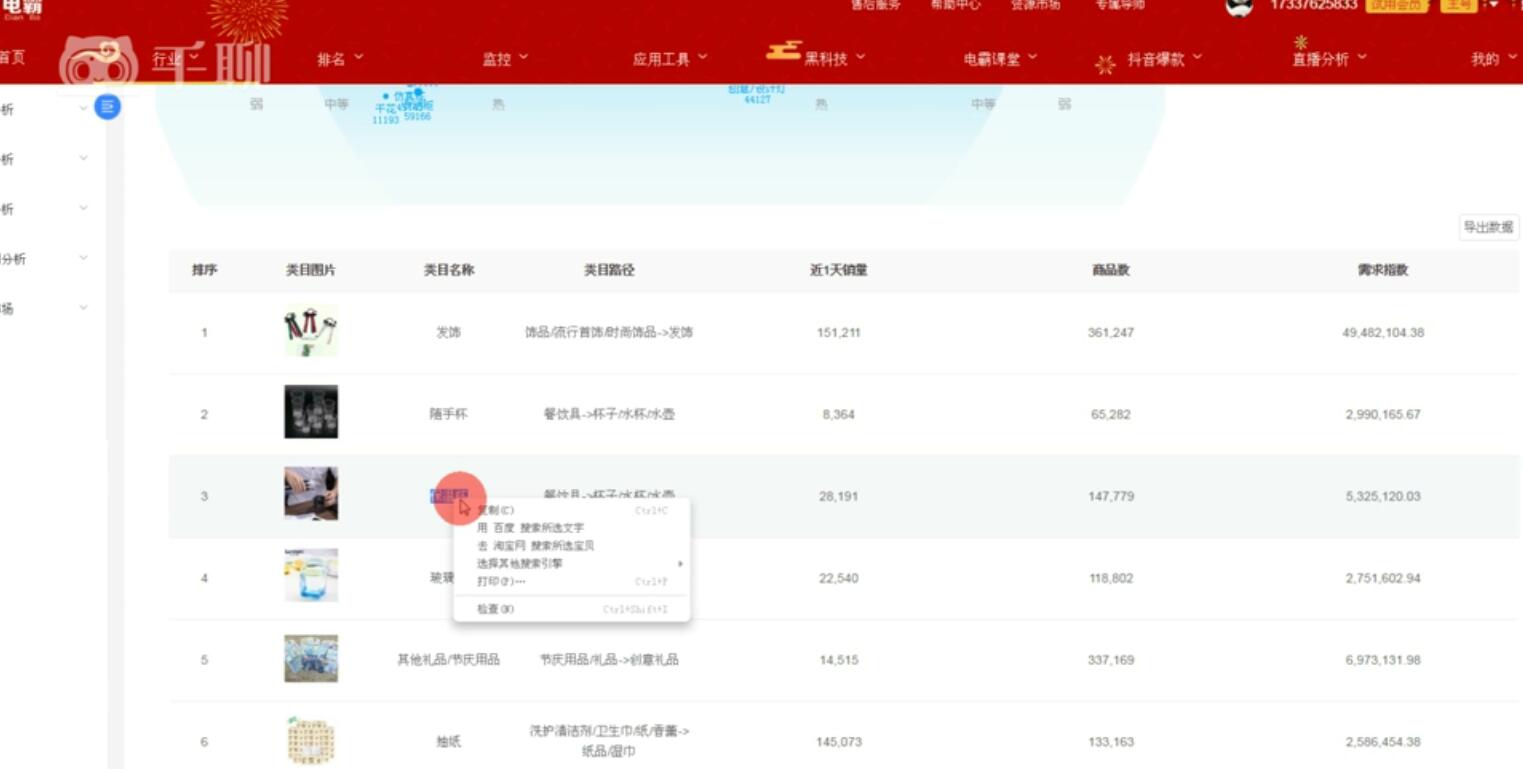The image size is (1523, 769).
Task: Open 选择其他搜索引擎 submenu
Action: 571,564
